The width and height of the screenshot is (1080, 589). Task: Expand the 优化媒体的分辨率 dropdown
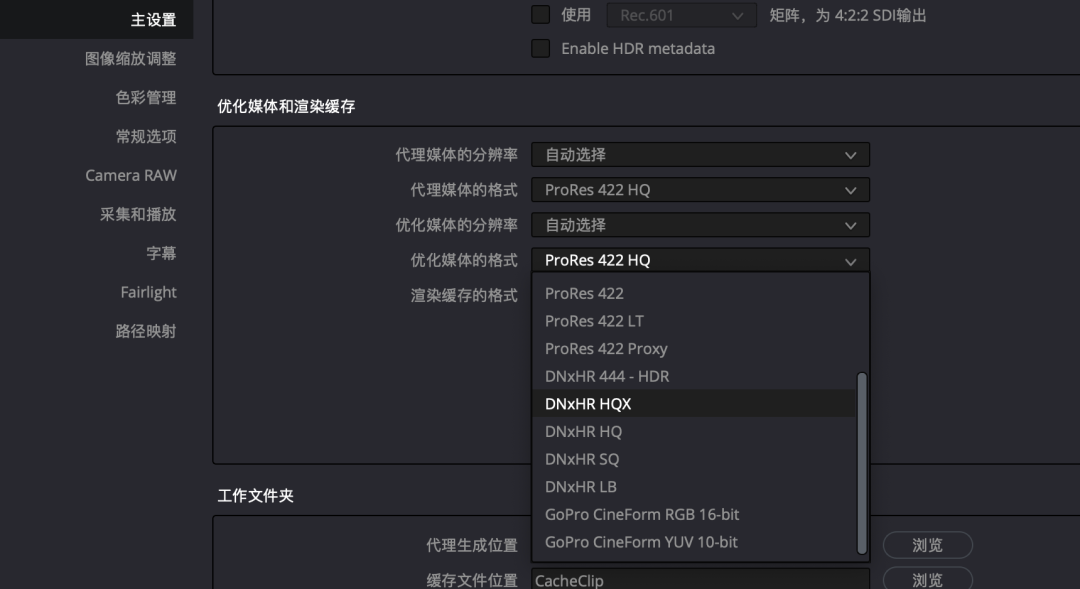700,225
